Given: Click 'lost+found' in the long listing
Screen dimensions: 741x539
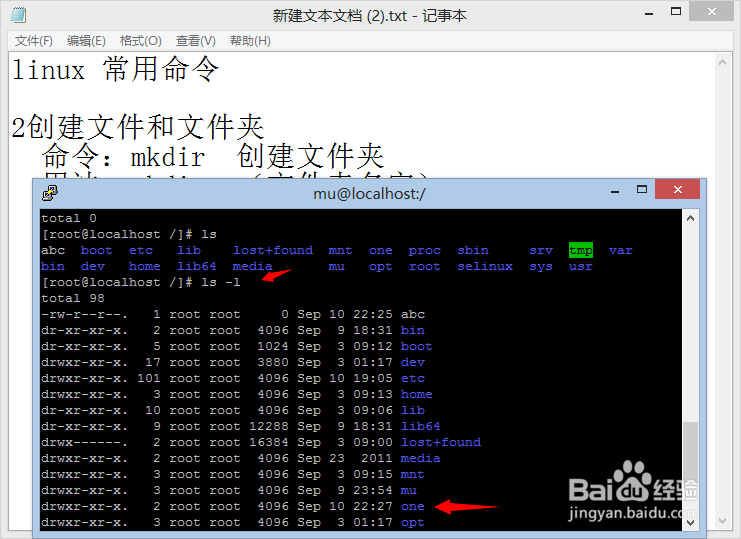Looking at the screenshot, I should (x=441, y=443).
